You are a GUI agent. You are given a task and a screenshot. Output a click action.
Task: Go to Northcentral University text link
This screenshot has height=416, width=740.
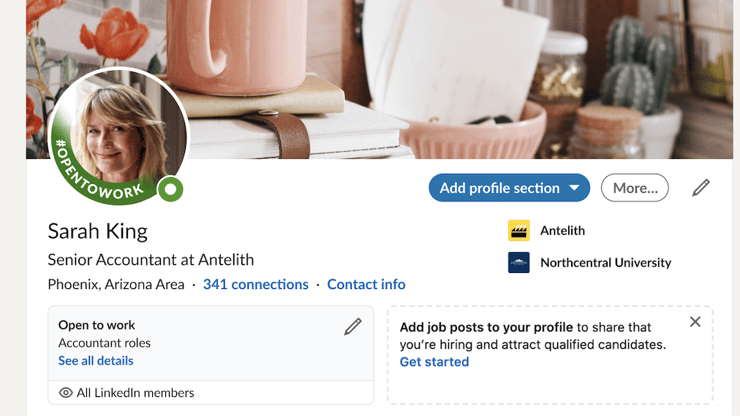[605, 263]
